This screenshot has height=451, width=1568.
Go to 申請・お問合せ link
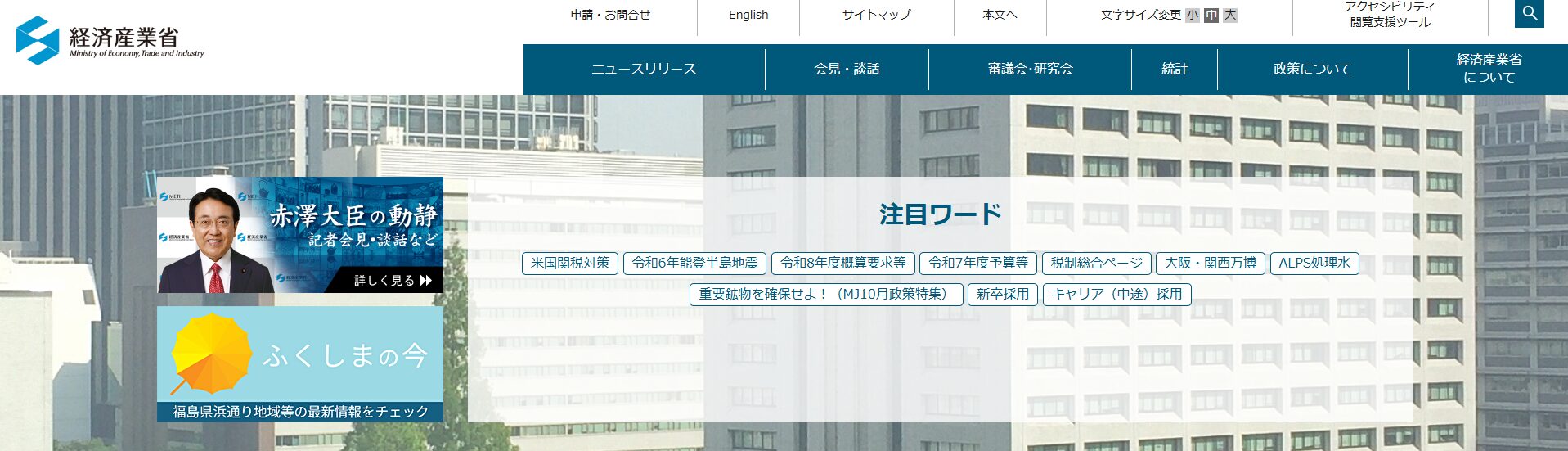(x=610, y=15)
